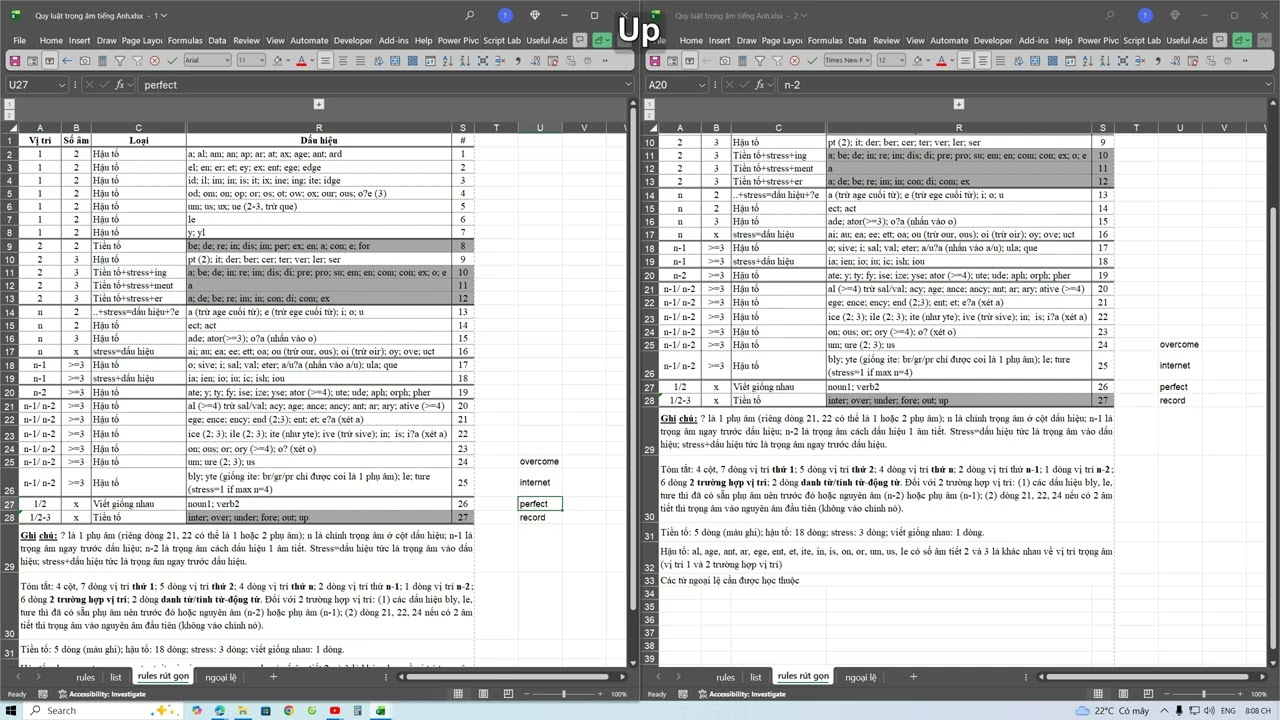
Task: Click the calculator icon in left window toolbar
Action: pos(102,60)
